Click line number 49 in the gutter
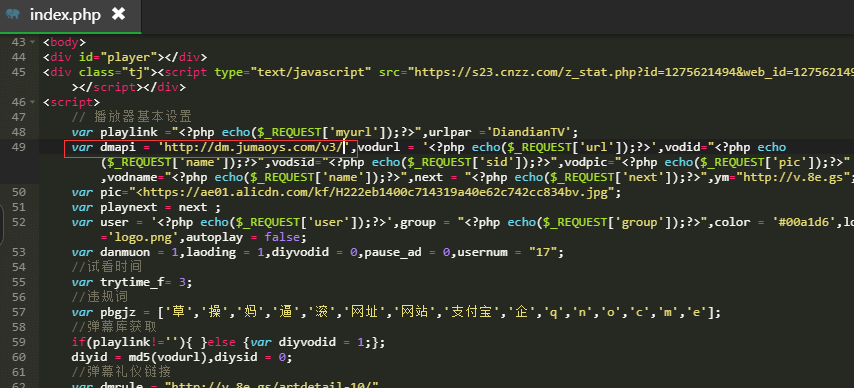Viewport: 854px width, 388px height. coord(18,147)
